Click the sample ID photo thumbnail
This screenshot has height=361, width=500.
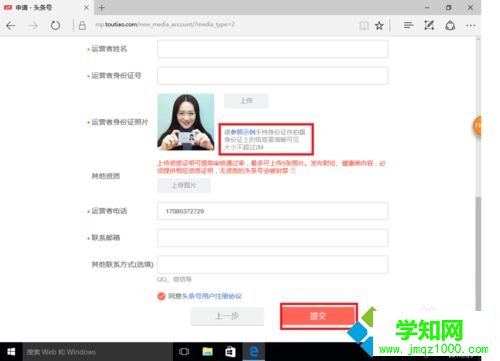[186, 122]
